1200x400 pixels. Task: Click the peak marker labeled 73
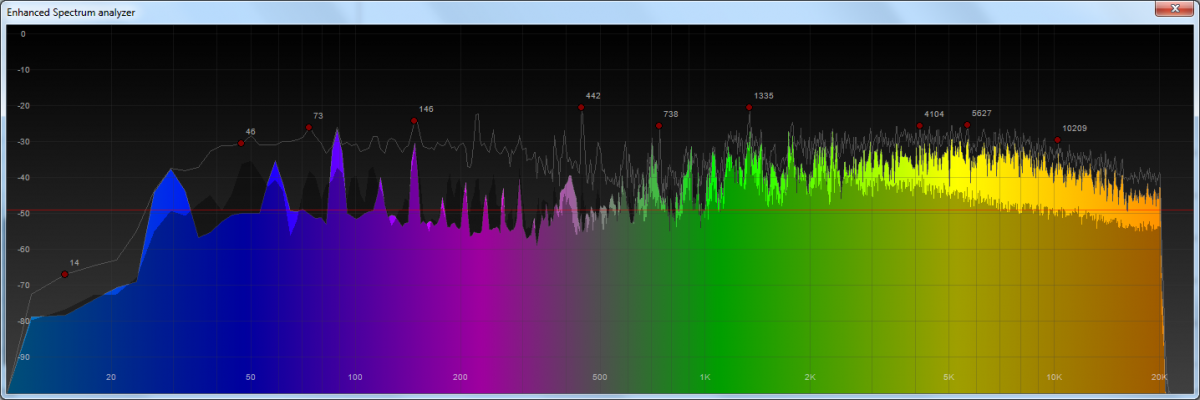coord(308,127)
